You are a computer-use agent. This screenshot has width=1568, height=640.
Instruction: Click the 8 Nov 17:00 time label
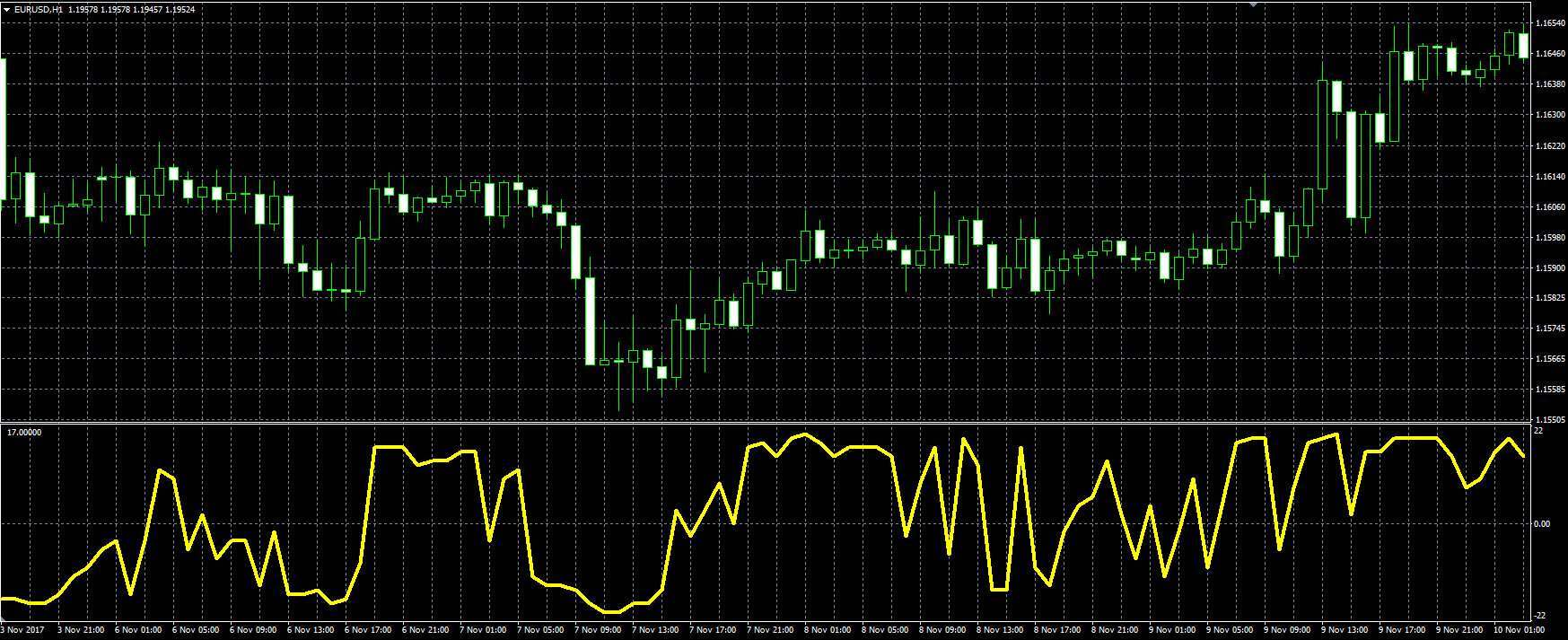pos(1057,630)
